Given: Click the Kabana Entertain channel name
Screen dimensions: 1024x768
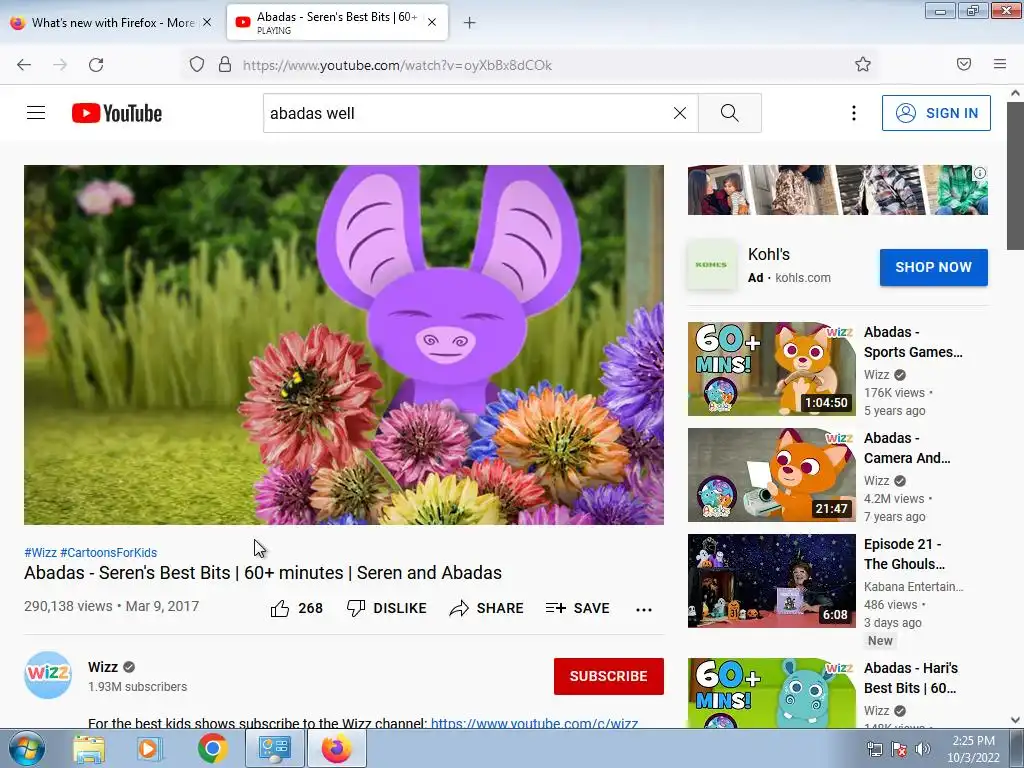Looking at the screenshot, I should coord(914,586).
